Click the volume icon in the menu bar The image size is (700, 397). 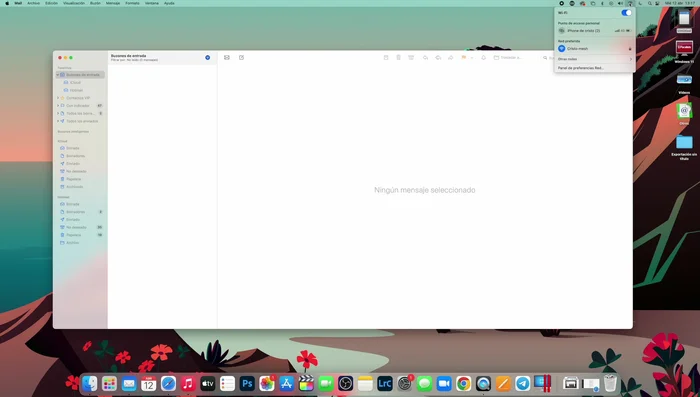point(620,3)
